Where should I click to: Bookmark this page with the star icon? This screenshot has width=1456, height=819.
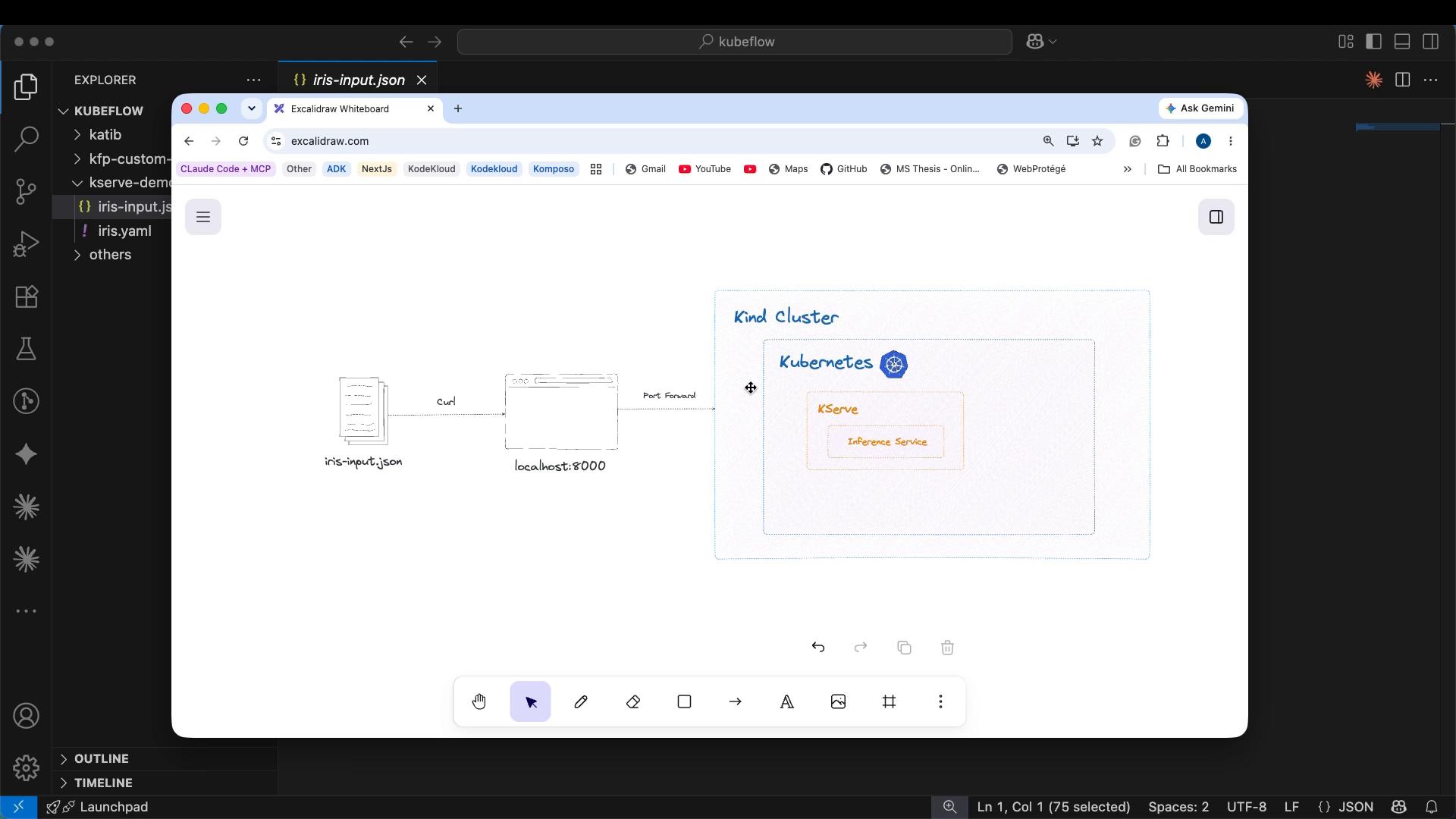[1097, 141]
